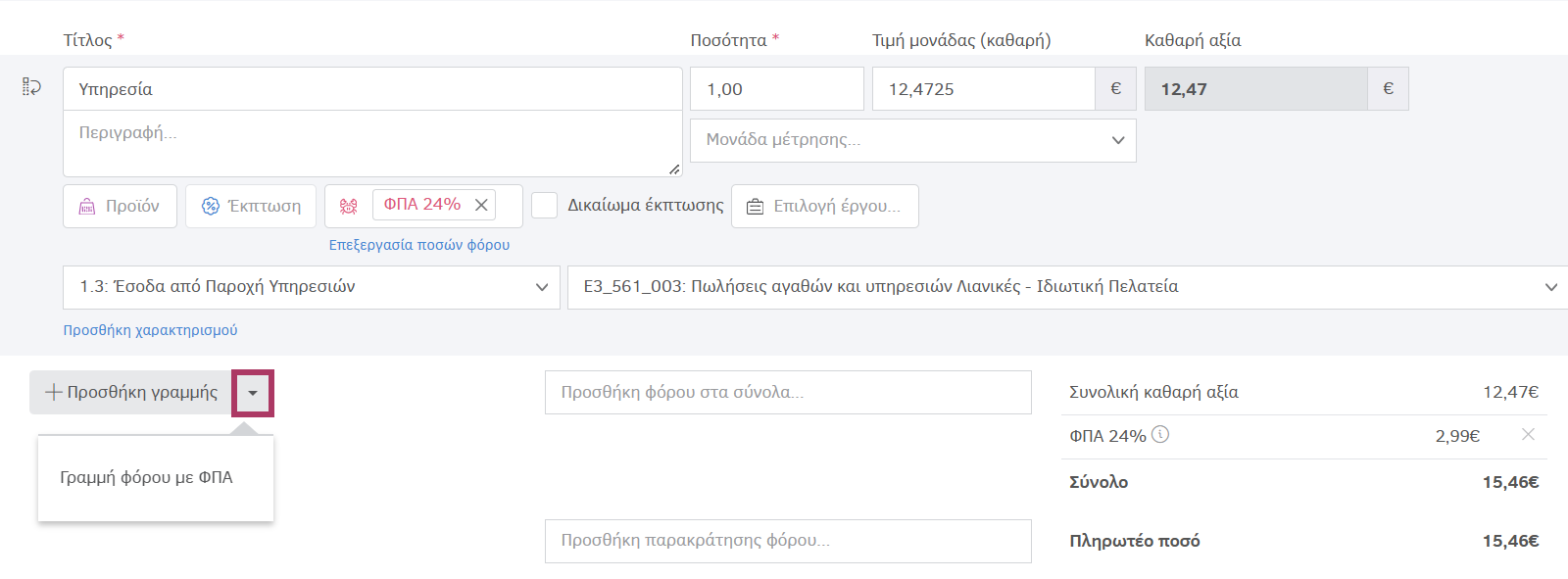Click the Προσθήκη γραμμής button
The width and height of the screenshot is (1568, 579).
[x=131, y=392]
